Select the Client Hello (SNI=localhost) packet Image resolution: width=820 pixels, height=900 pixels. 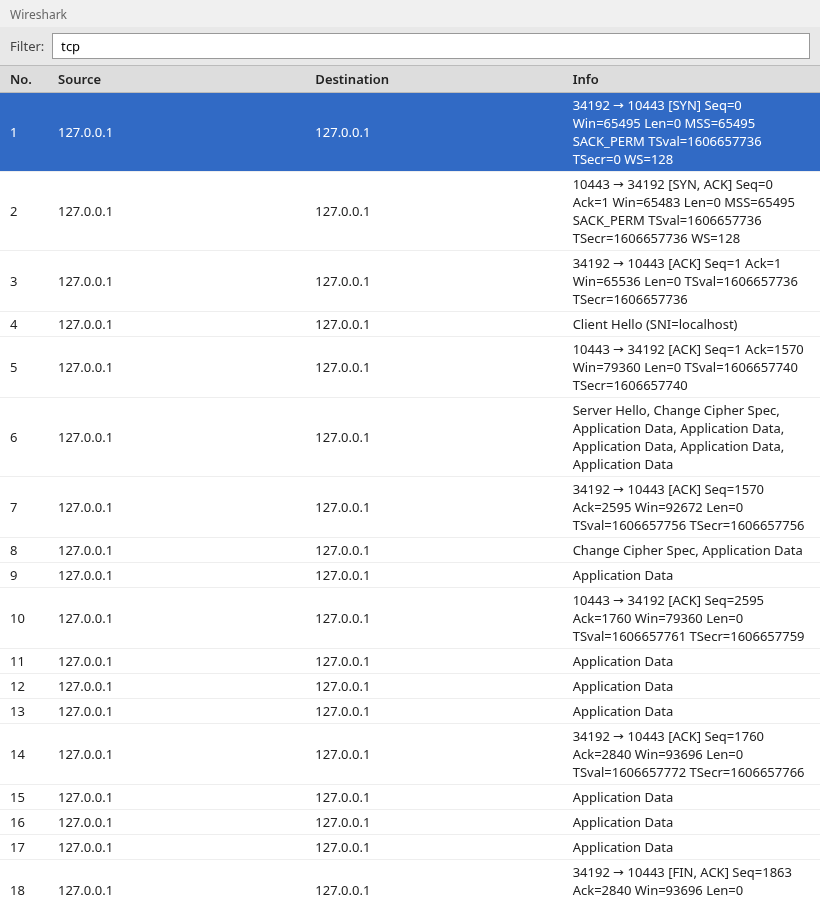pyautogui.click(x=410, y=324)
